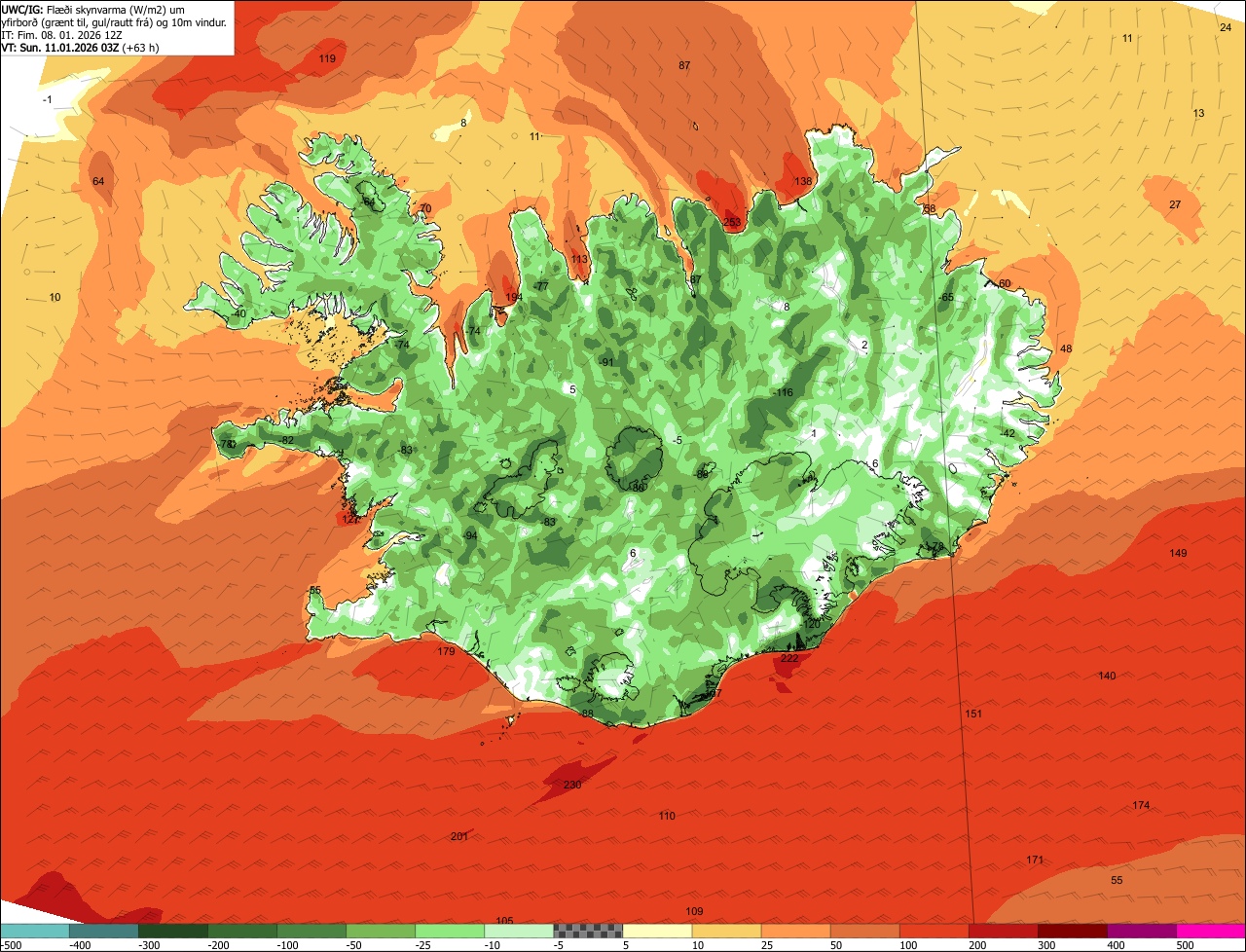Select the value 174 in the southeast ocean
Viewport: 1246px width, 952px height.
coord(1141,805)
